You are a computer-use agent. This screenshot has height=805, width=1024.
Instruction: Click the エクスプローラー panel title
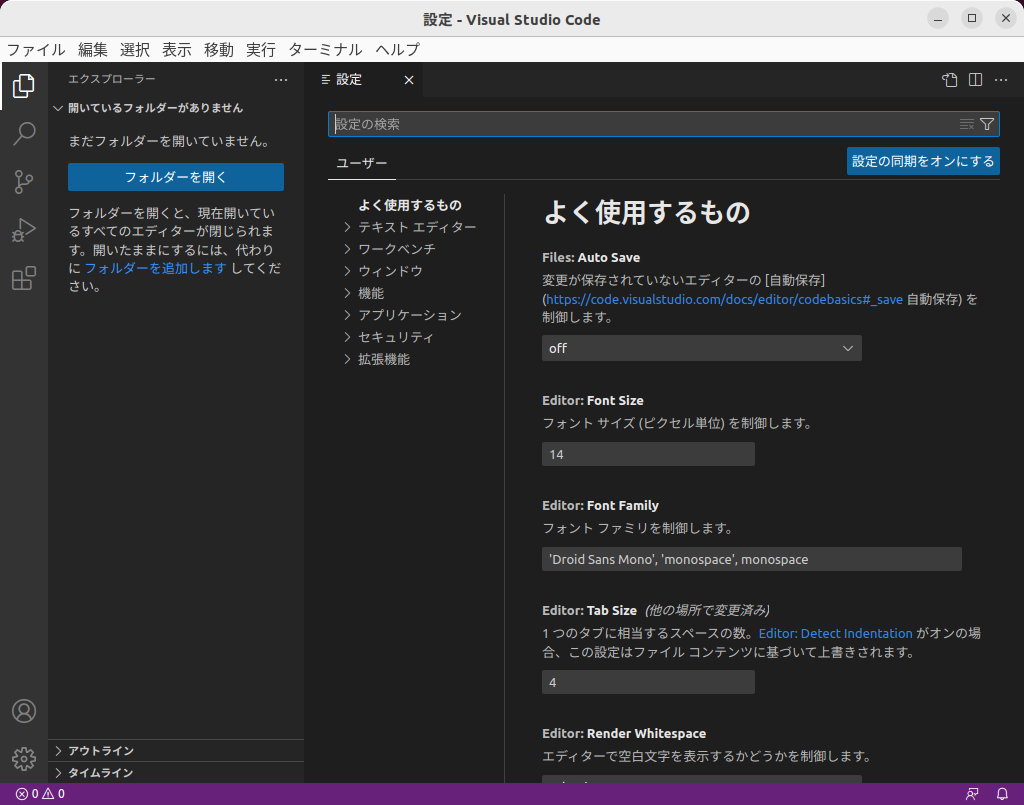click(x=112, y=79)
